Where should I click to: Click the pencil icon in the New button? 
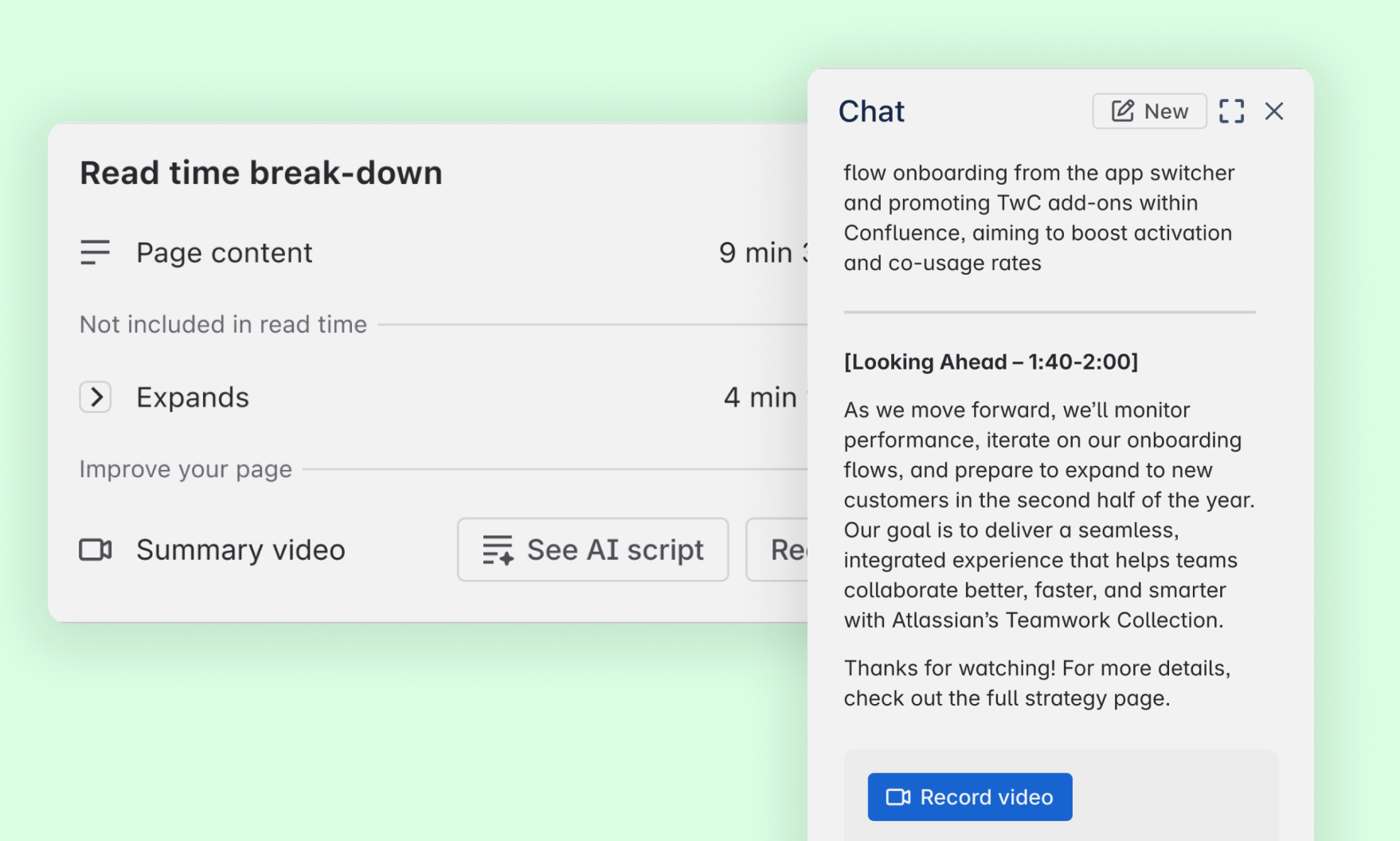pyautogui.click(x=1123, y=111)
